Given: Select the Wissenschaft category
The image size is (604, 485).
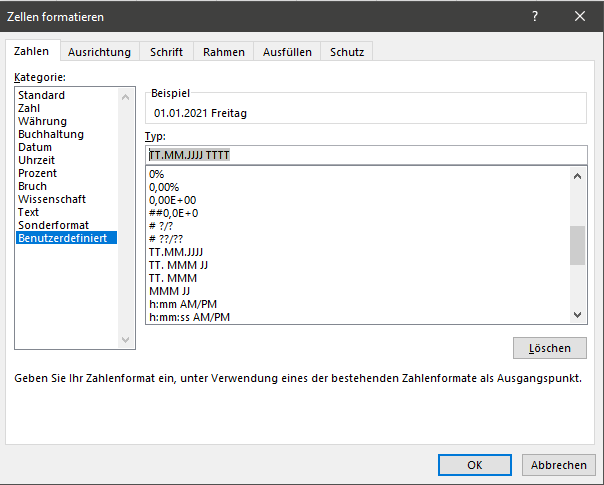Looking at the screenshot, I should coord(66,199).
